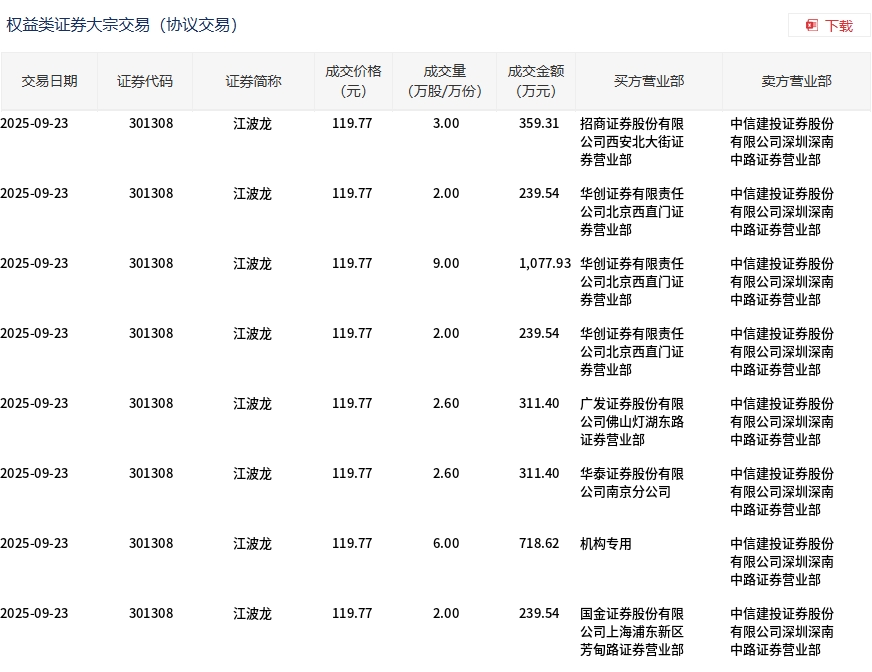The width and height of the screenshot is (872, 672).
Task: Click the date in the 718.62 row
Action: [34, 543]
